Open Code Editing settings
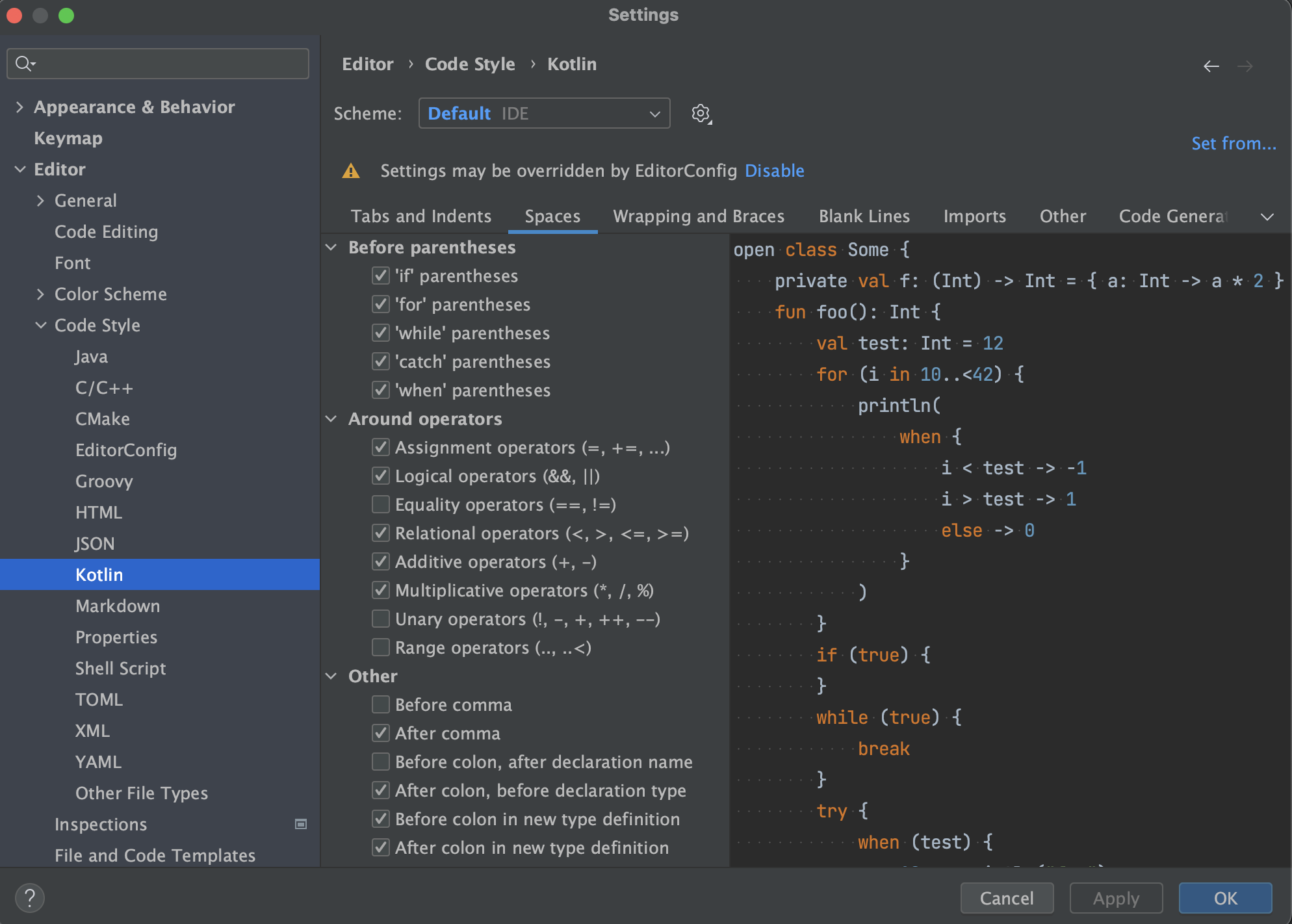The width and height of the screenshot is (1292, 924). (x=106, y=232)
